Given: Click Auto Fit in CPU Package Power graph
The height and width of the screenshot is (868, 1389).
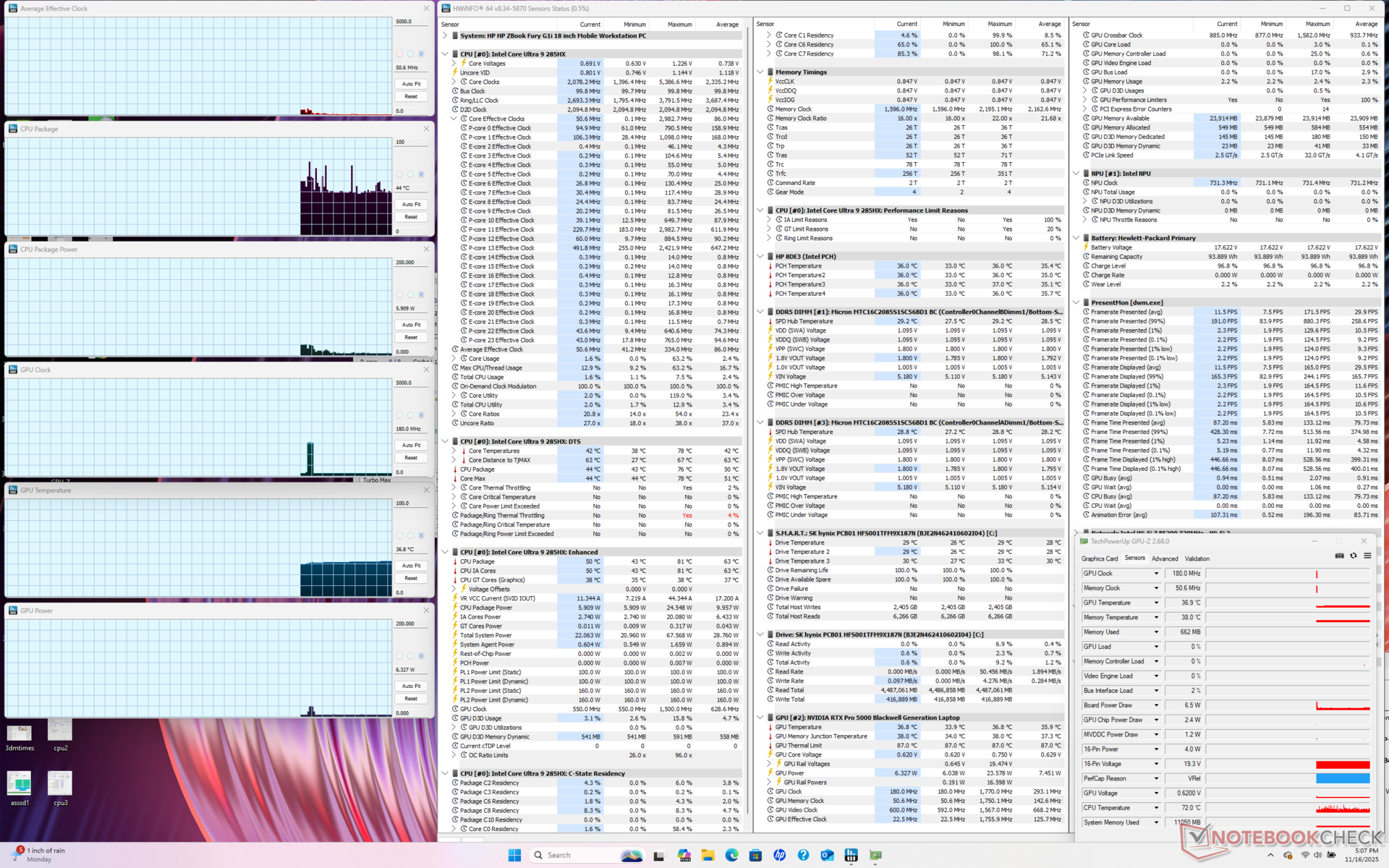Looking at the screenshot, I should (x=411, y=325).
